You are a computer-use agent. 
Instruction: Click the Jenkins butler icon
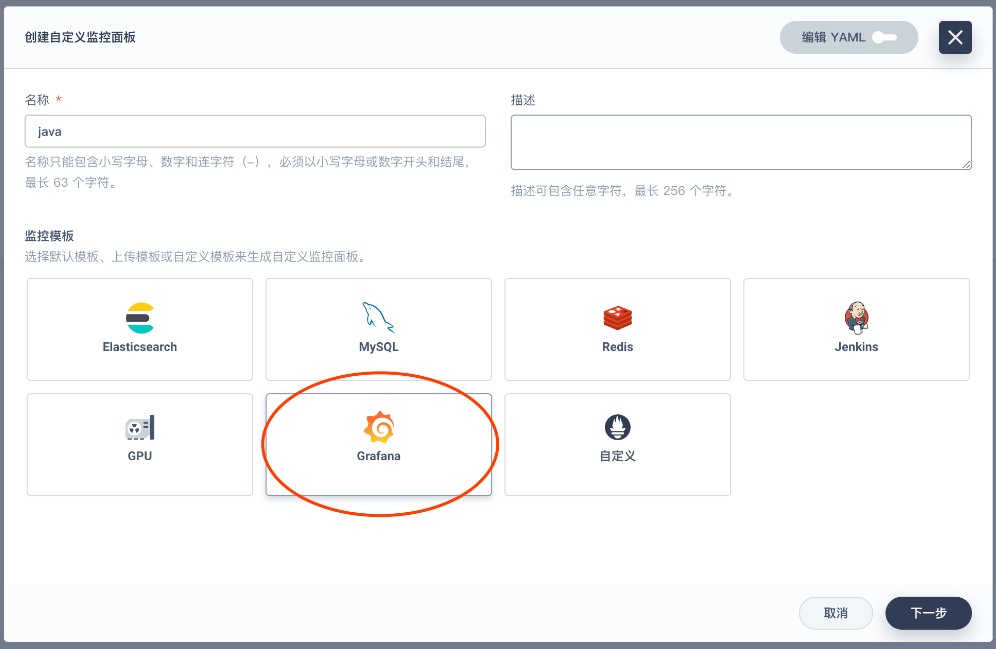coord(856,318)
